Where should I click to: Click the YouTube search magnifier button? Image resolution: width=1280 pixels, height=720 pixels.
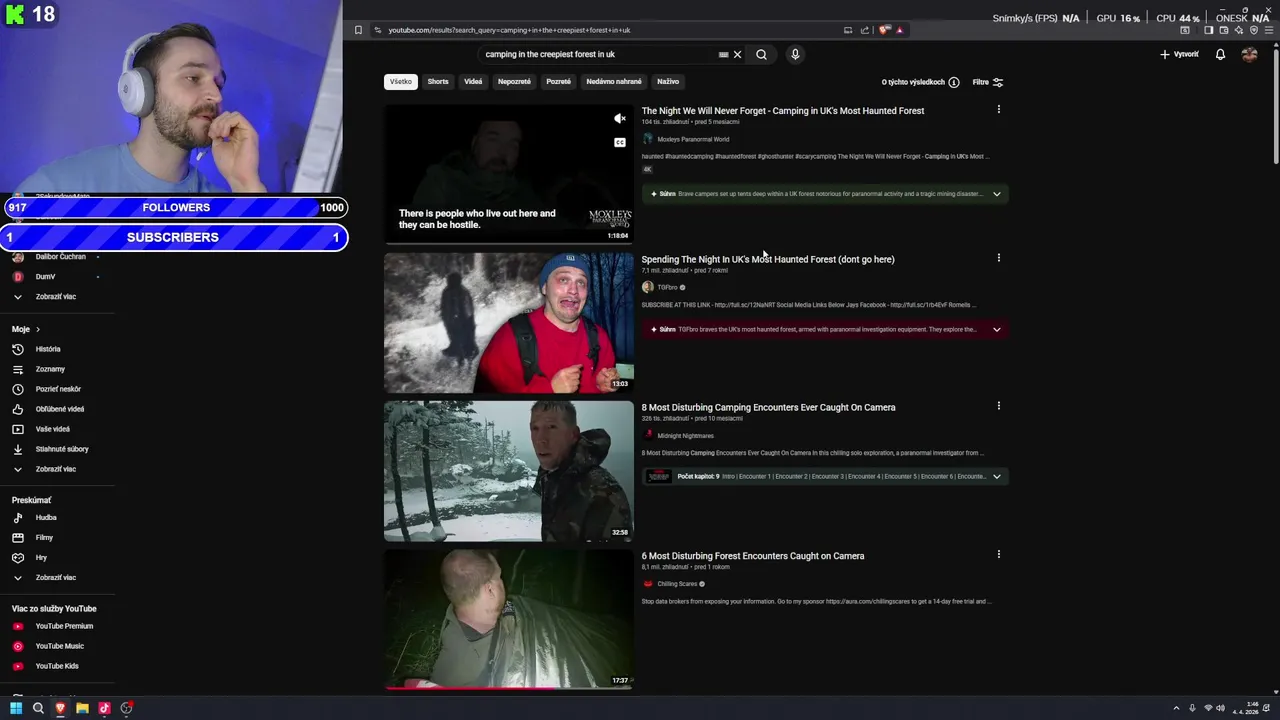click(x=761, y=55)
